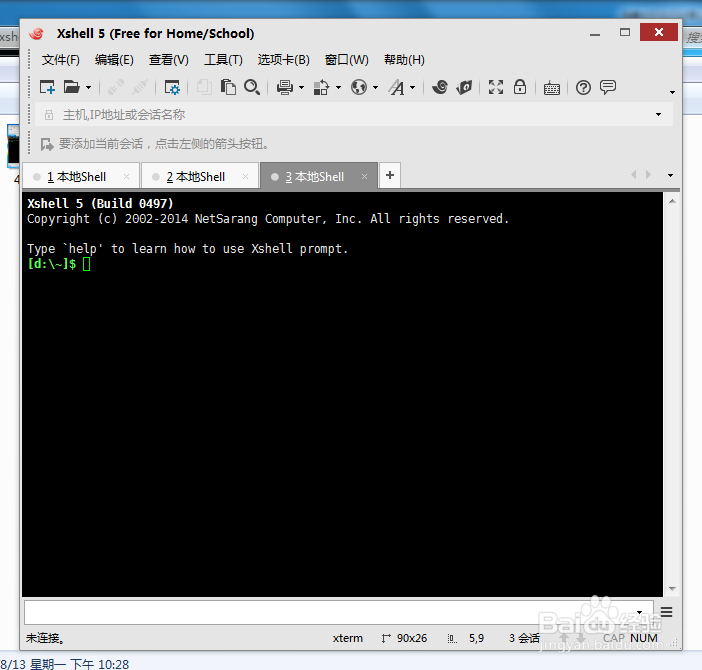This screenshot has height=670, width=702.
Task: Add a new tab with plus button
Action: (390, 175)
